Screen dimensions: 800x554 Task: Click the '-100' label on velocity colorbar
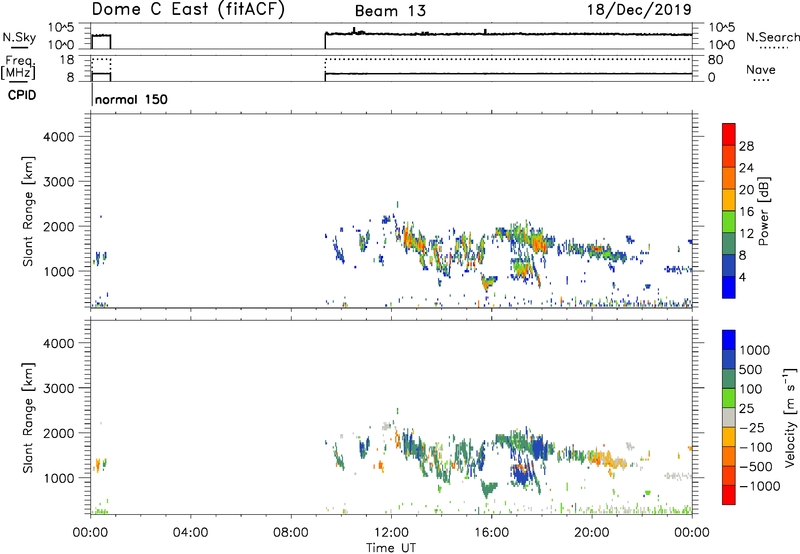click(756, 447)
